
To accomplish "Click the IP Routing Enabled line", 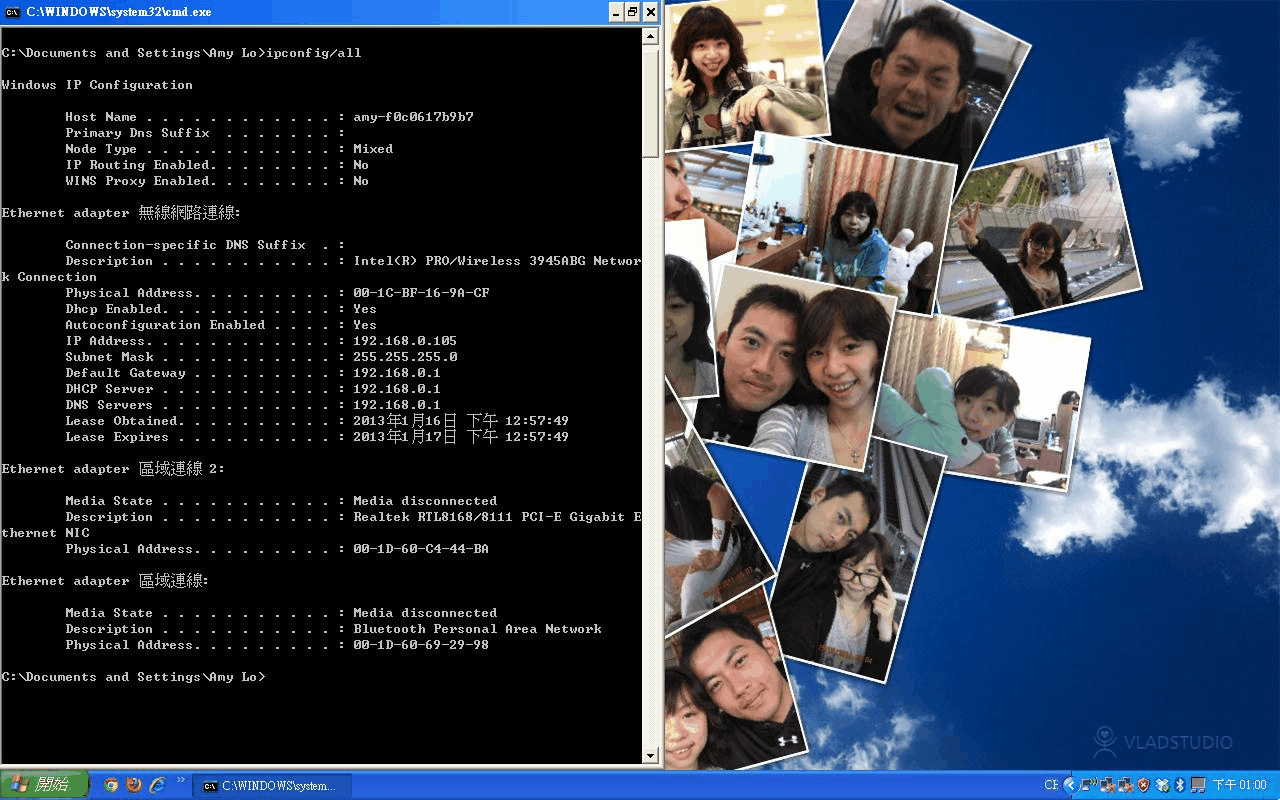I will tap(217, 165).
